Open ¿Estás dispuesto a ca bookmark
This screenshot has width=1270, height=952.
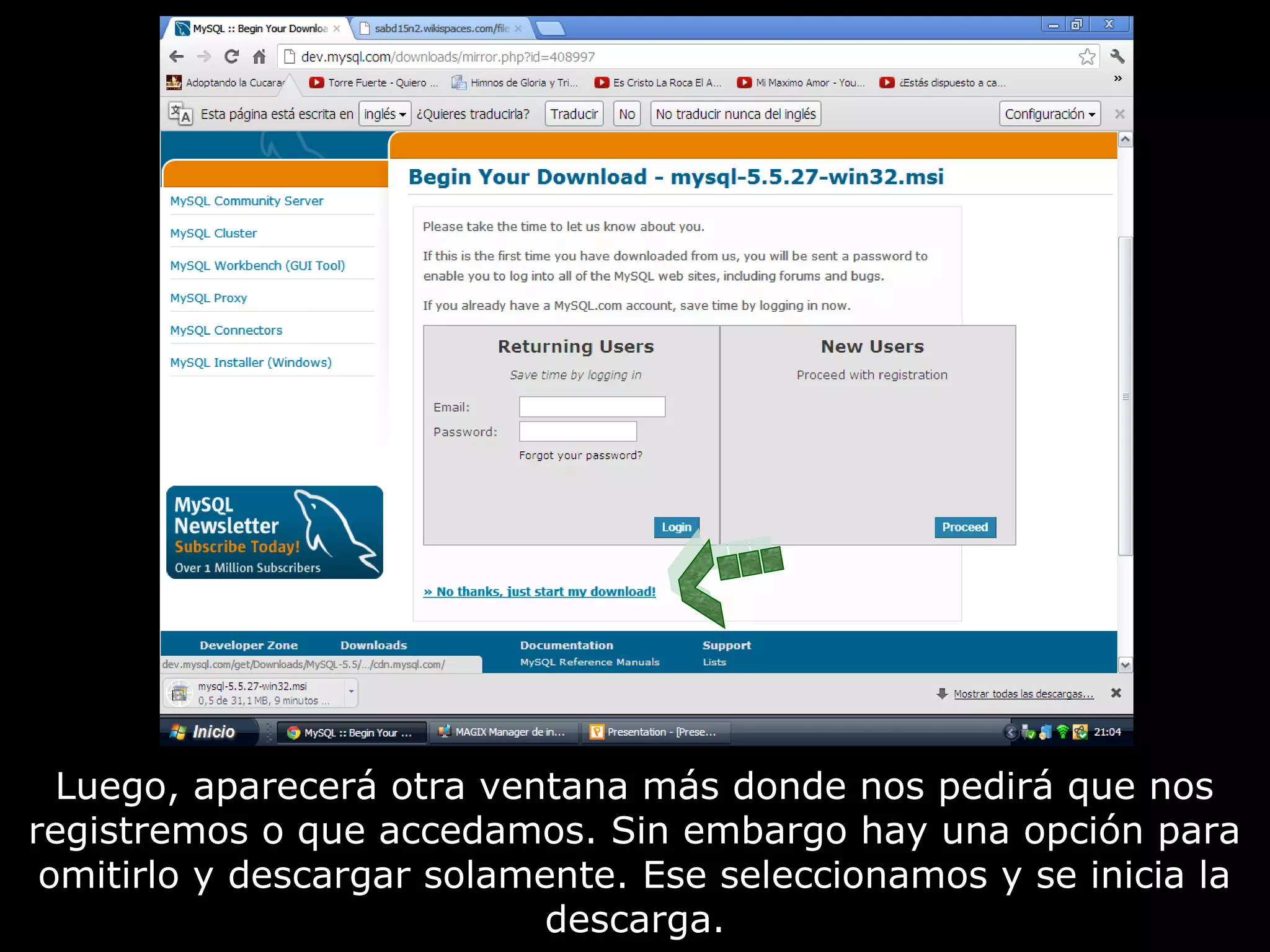point(943,82)
